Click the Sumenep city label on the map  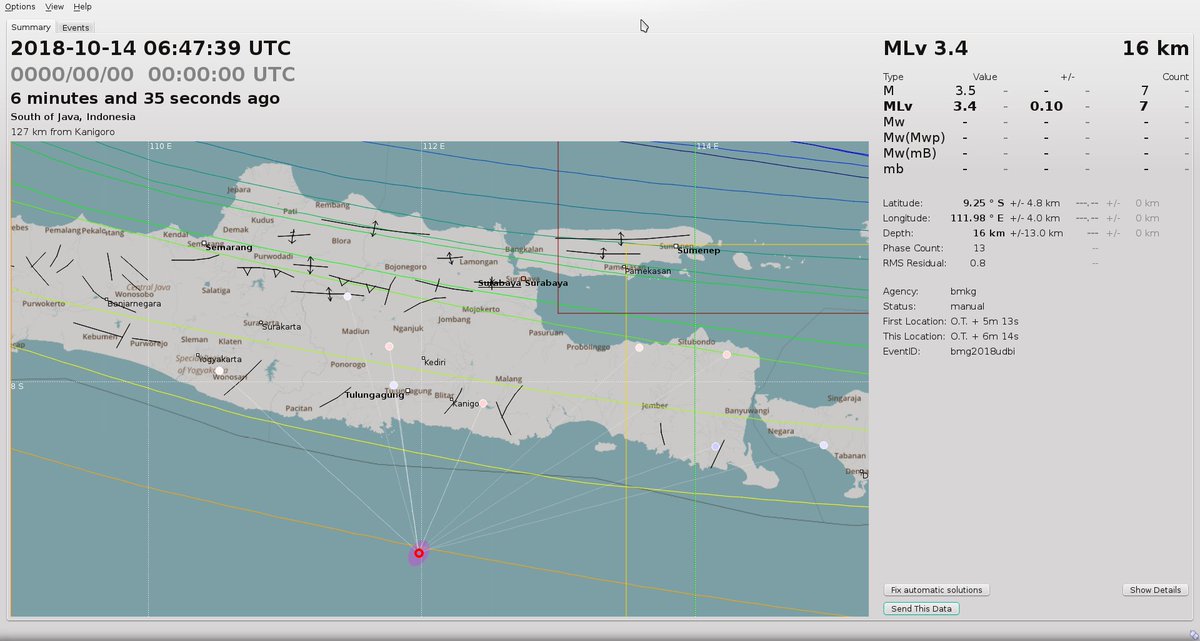click(x=698, y=250)
